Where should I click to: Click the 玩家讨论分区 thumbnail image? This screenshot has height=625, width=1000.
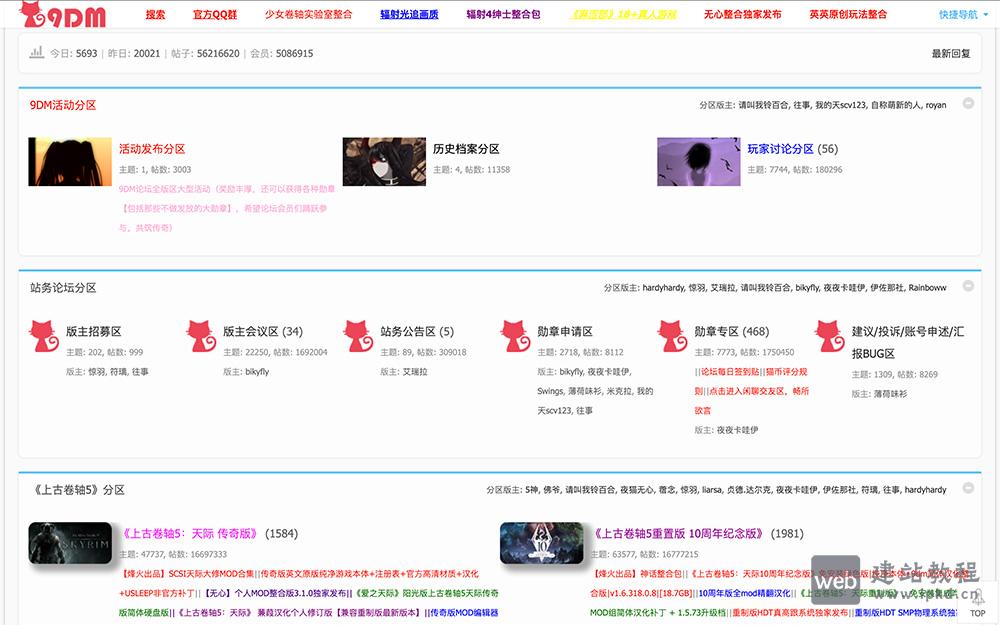point(698,161)
